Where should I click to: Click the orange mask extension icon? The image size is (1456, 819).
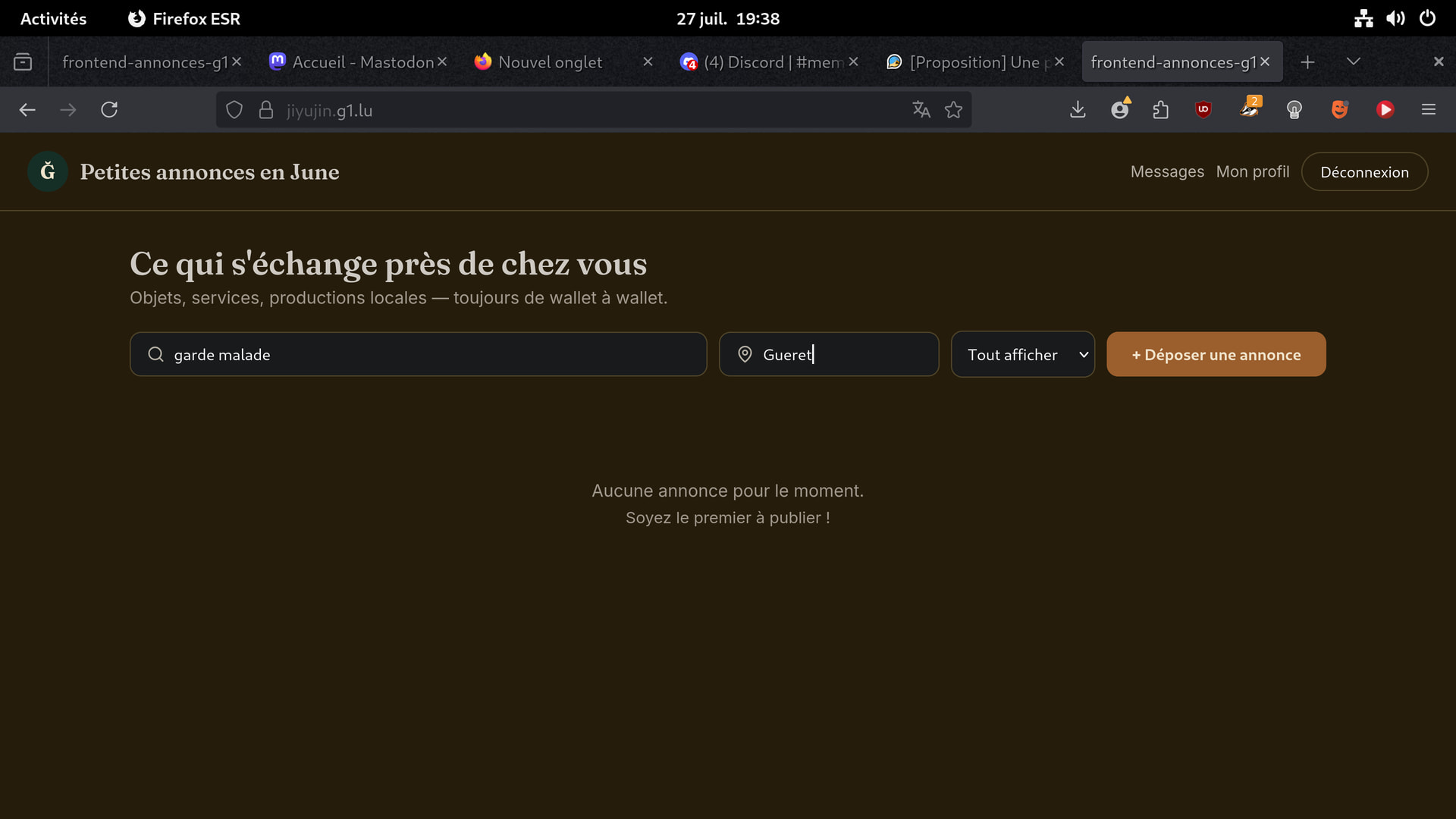(1340, 110)
